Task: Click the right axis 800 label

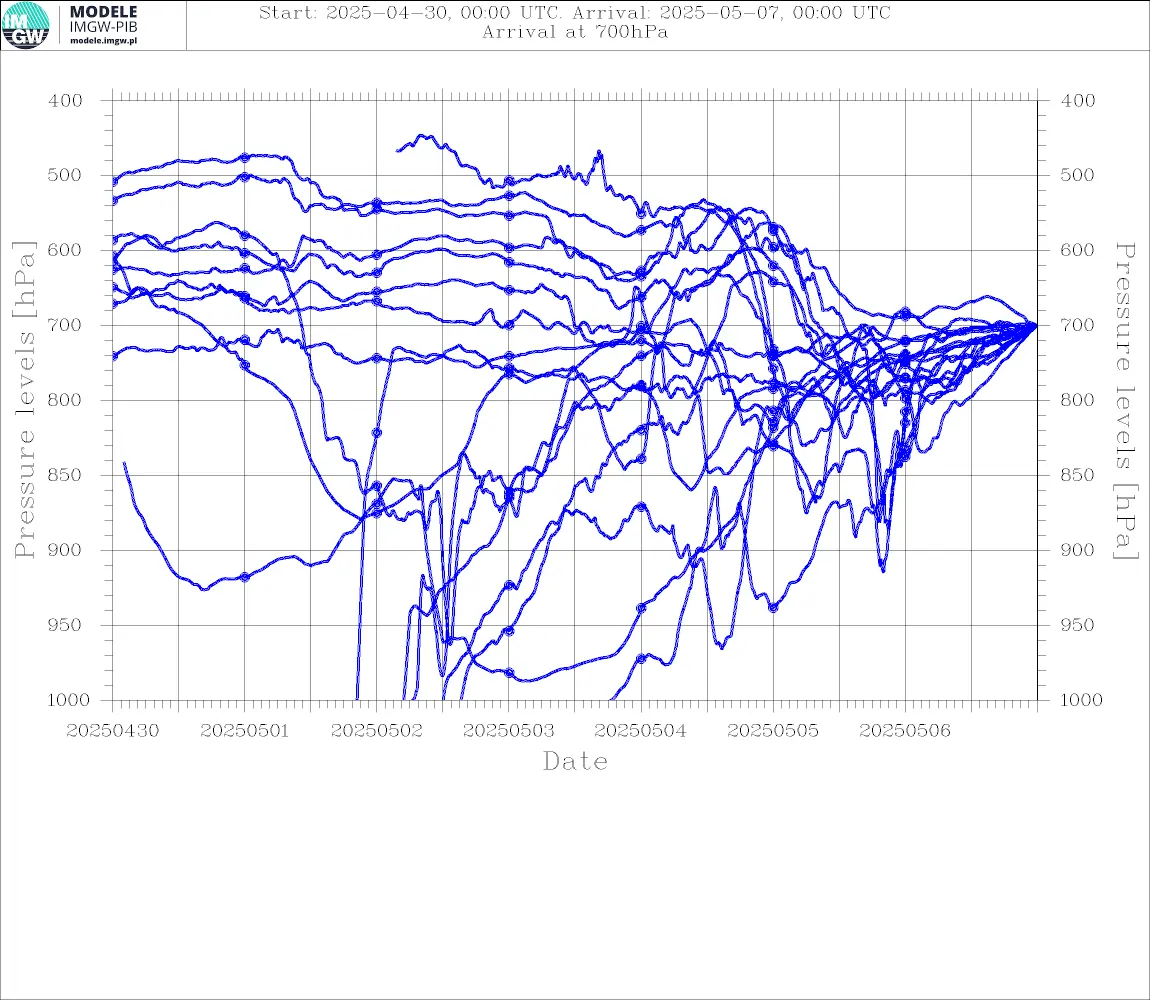Action: pos(1077,400)
